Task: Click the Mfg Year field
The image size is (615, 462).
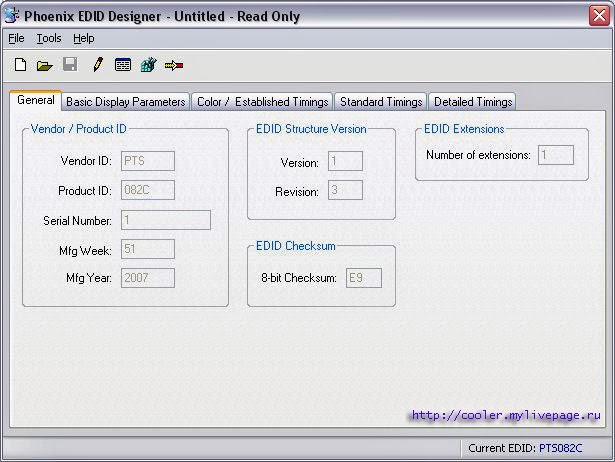Action: coord(148,278)
